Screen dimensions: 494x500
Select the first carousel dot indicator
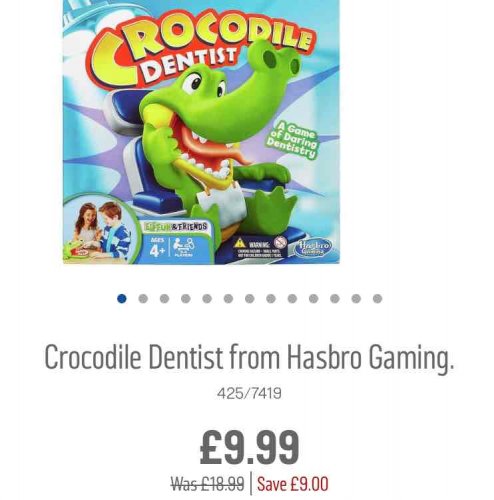point(122,298)
